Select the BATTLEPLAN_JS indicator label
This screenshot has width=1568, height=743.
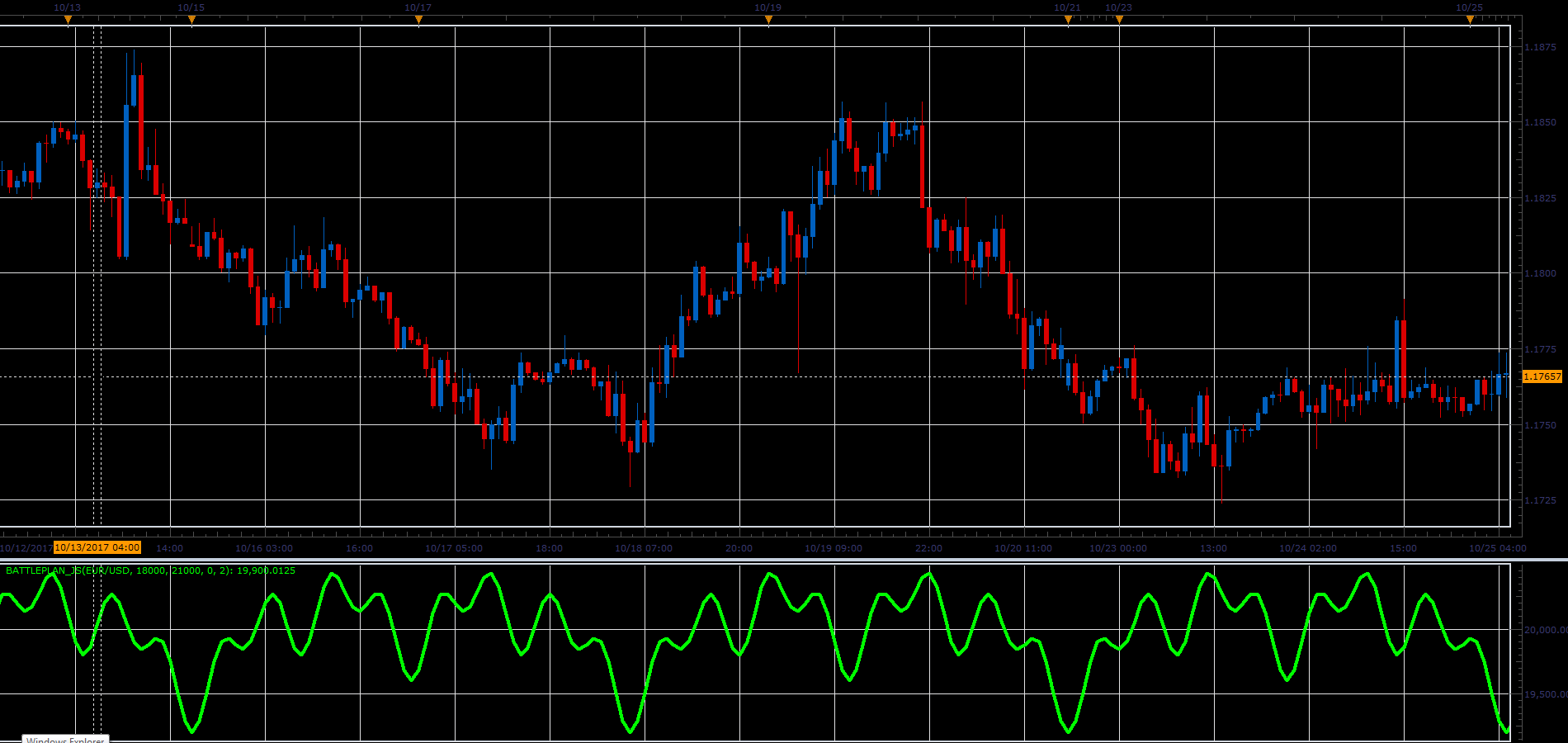click(x=150, y=570)
